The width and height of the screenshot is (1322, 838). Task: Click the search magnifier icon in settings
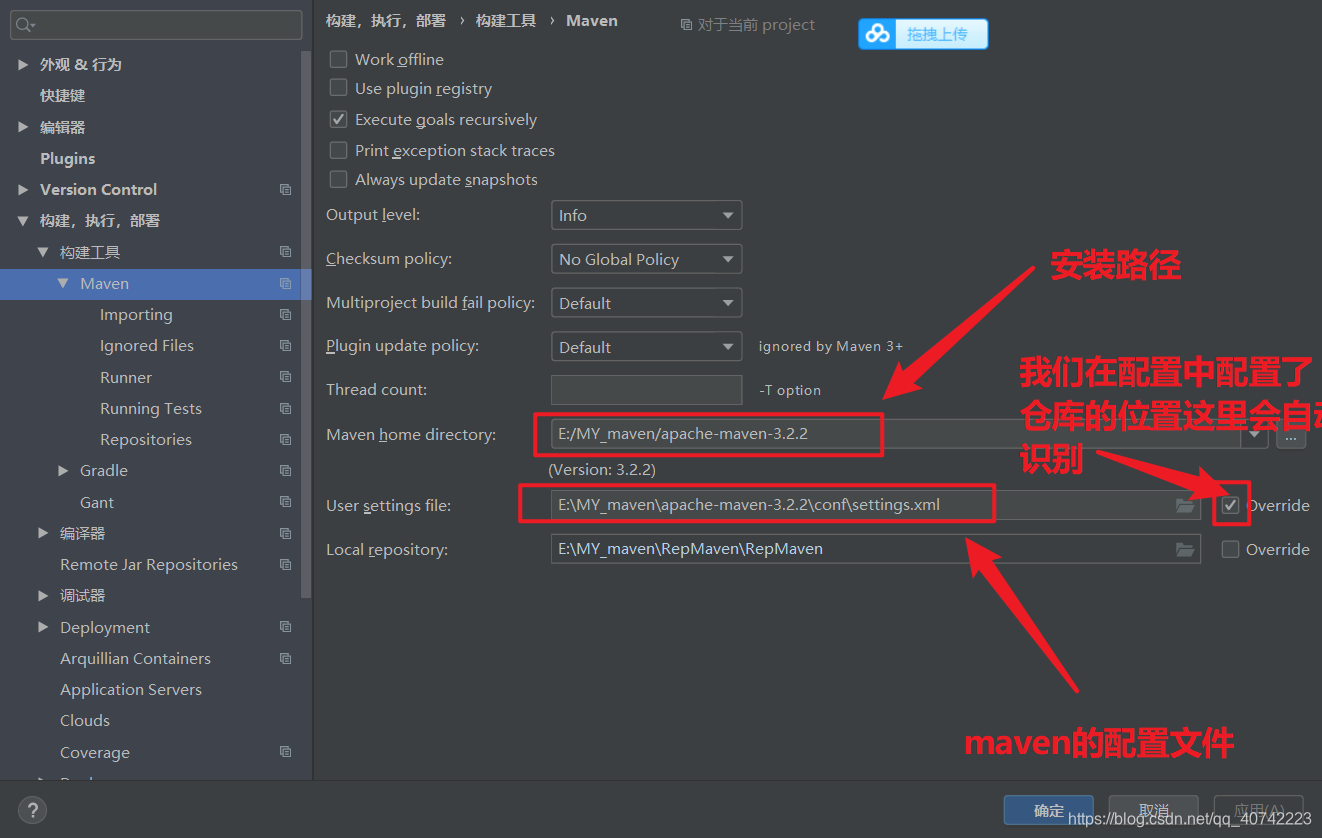(x=24, y=25)
